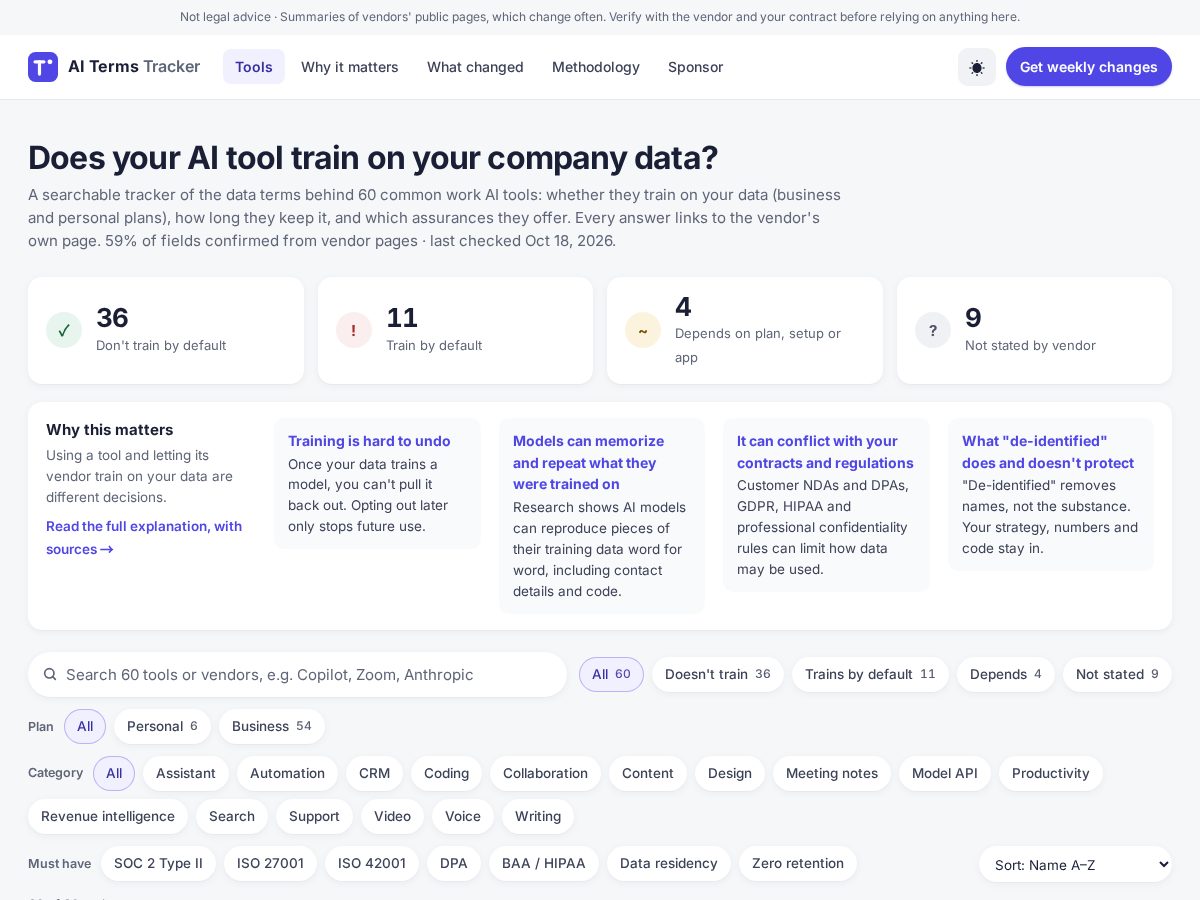Open the Sort: Name A–Z dropdown
Image resolution: width=1200 pixels, height=900 pixels.
point(1075,864)
